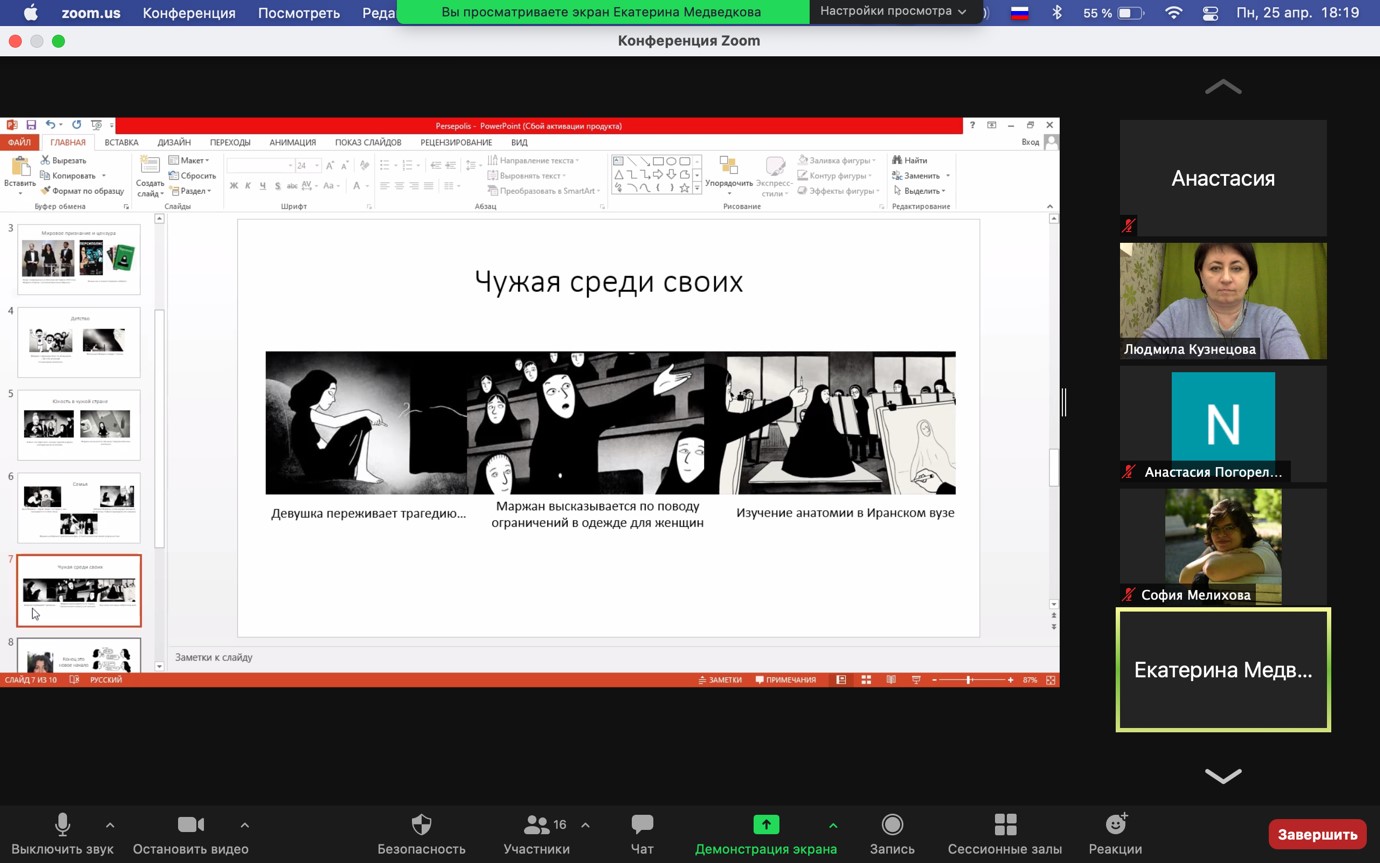This screenshot has height=863, width=1380.
Task: Click Найти binoculars in Редактирование
Action: point(897,160)
